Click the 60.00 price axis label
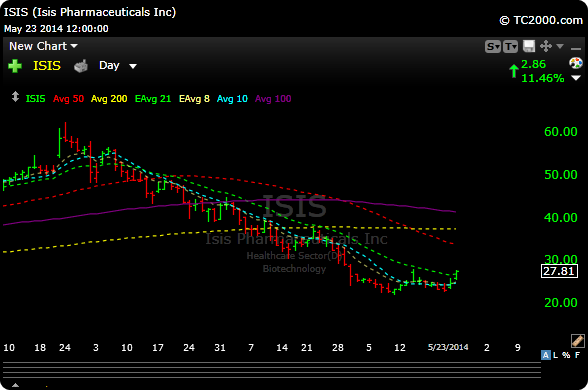588x390 pixels. point(561,132)
